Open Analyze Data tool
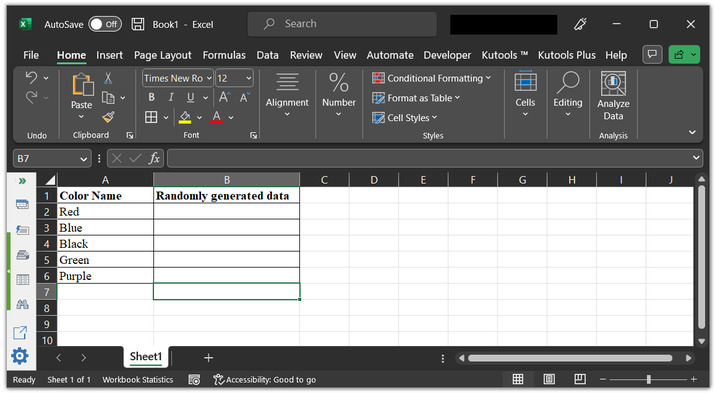Screen dimensions: 715x393 pos(613,96)
